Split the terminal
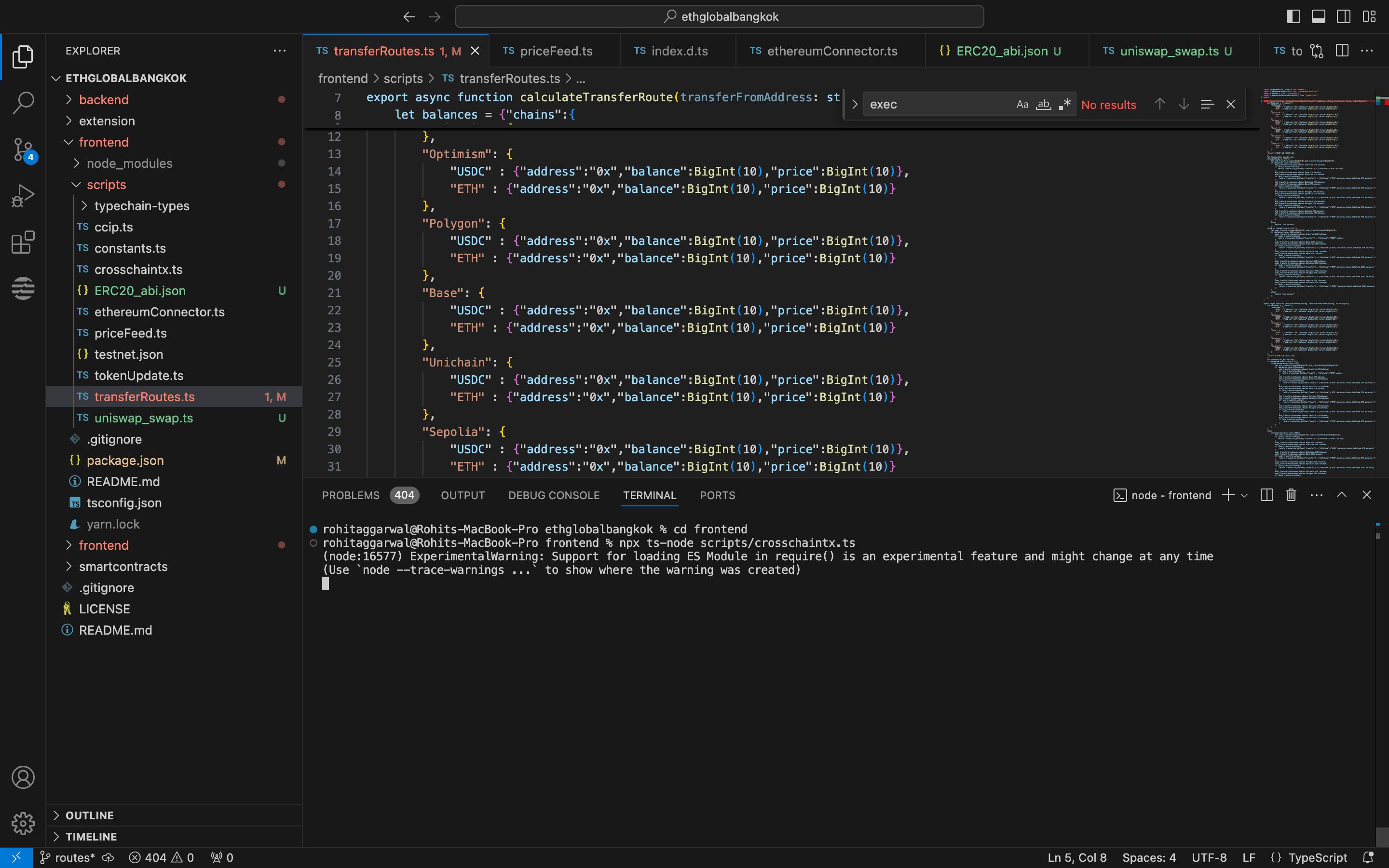 point(1267,495)
